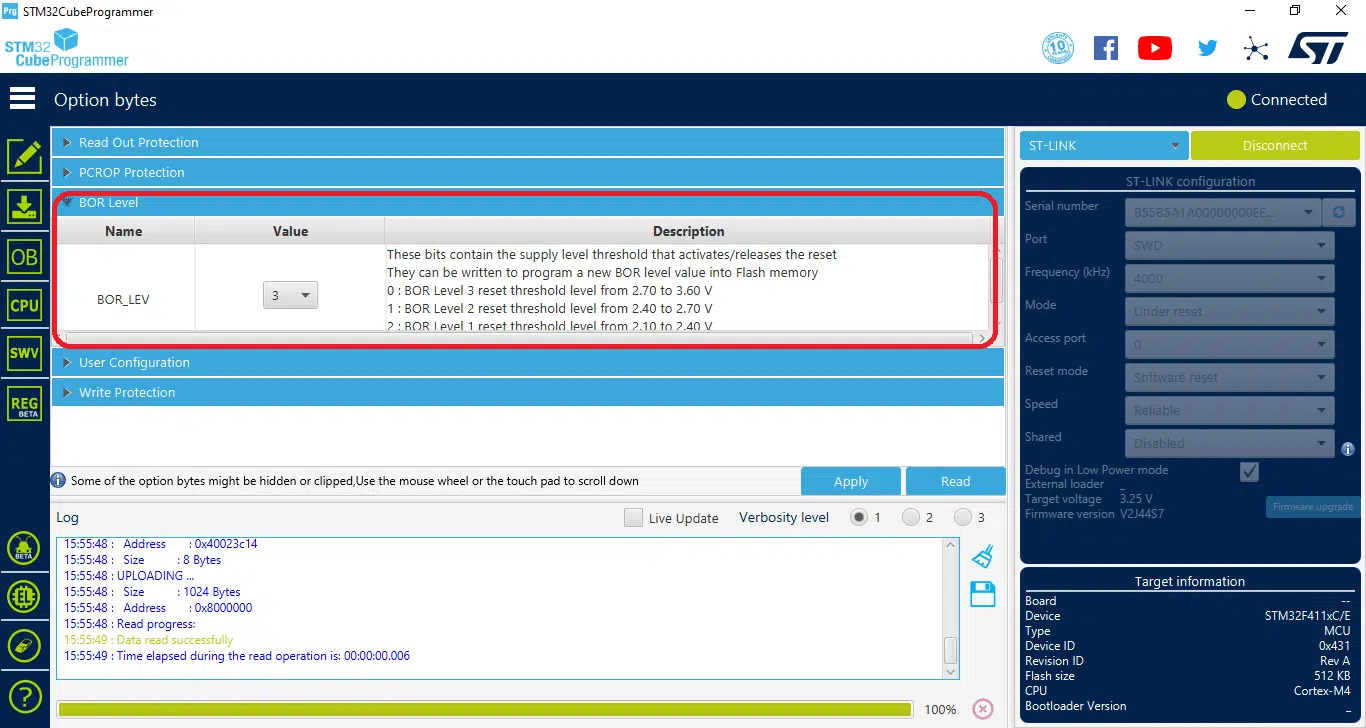Open the Mode Under reset dropdown

tap(1229, 311)
